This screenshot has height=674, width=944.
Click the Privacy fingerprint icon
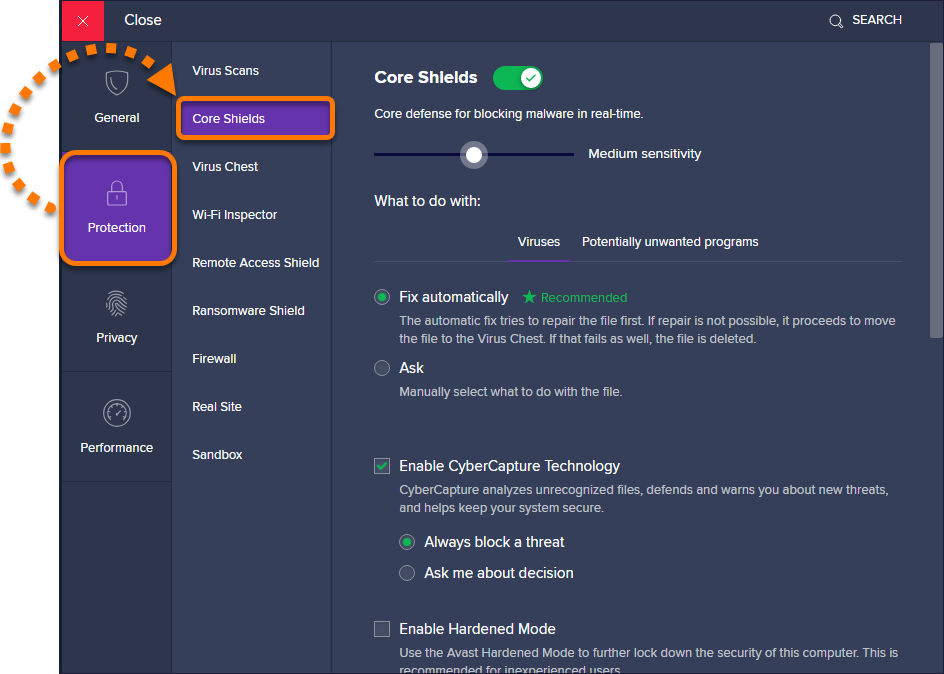(x=116, y=303)
